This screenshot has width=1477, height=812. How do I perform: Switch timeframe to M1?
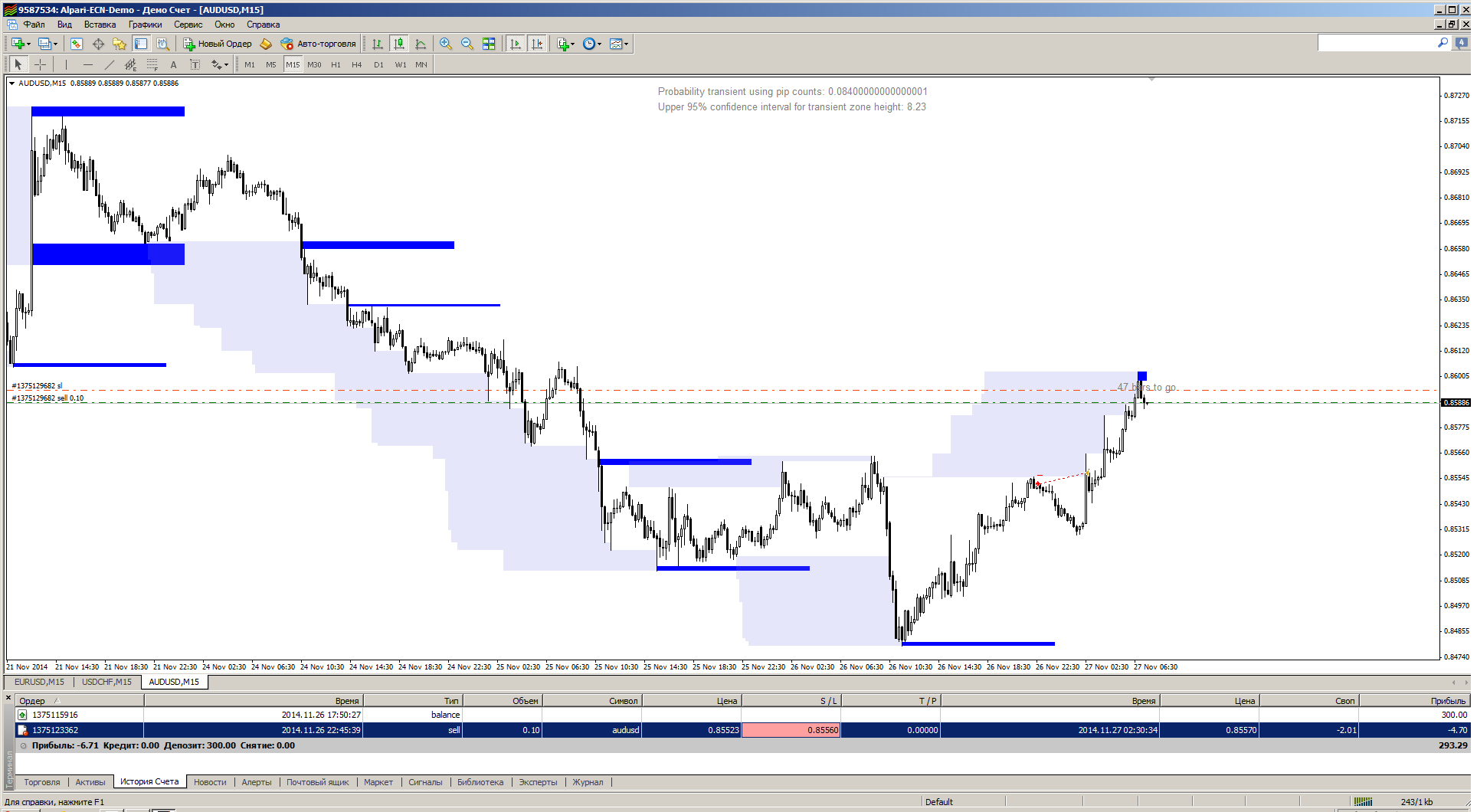pos(250,64)
